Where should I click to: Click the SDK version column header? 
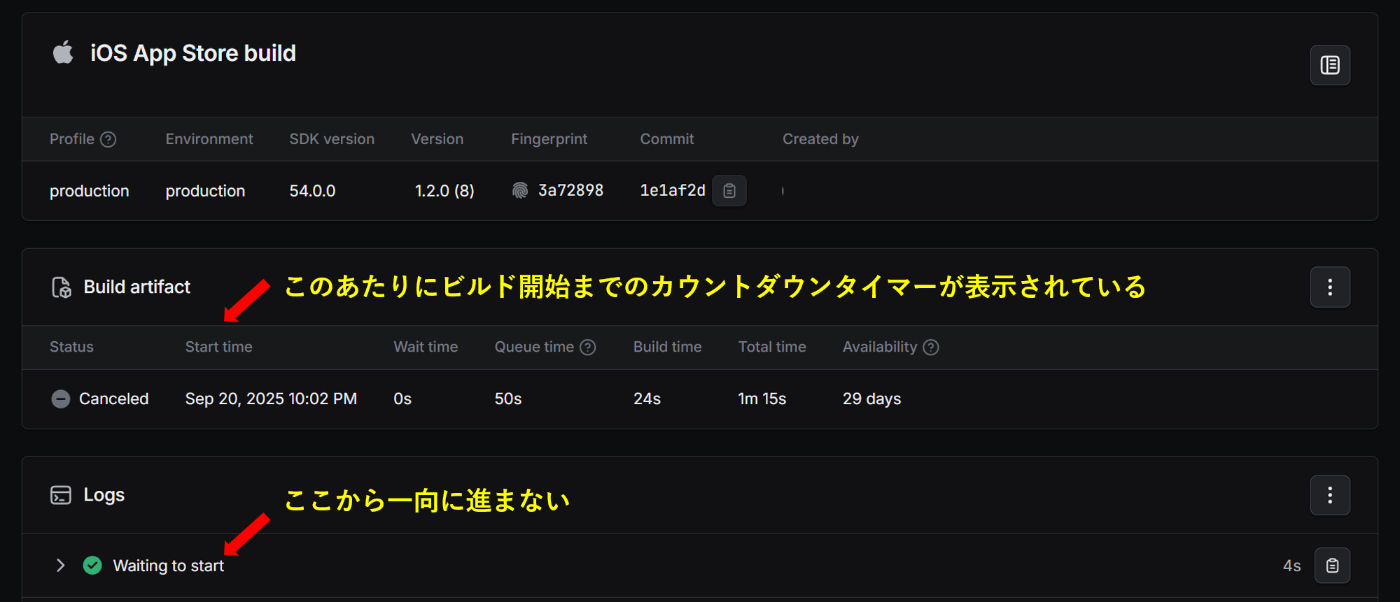pyautogui.click(x=332, y=139)
